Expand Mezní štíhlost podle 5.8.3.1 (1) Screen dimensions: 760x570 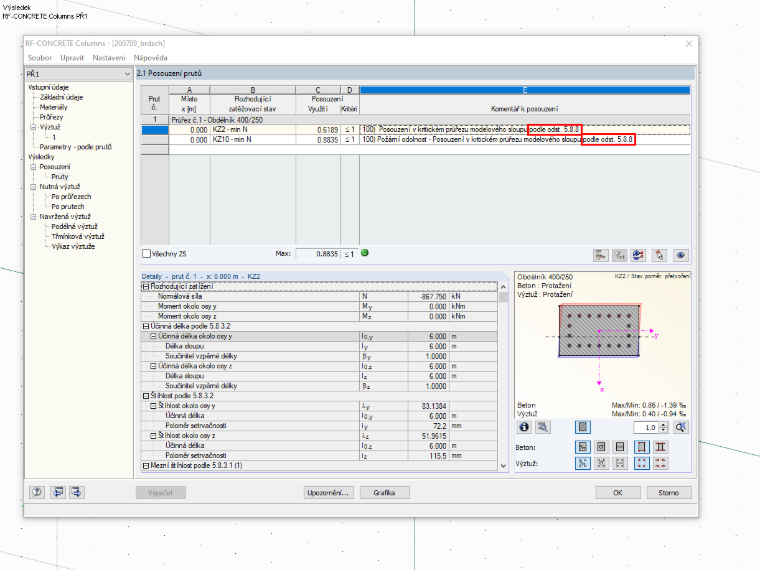coord(145,465)
